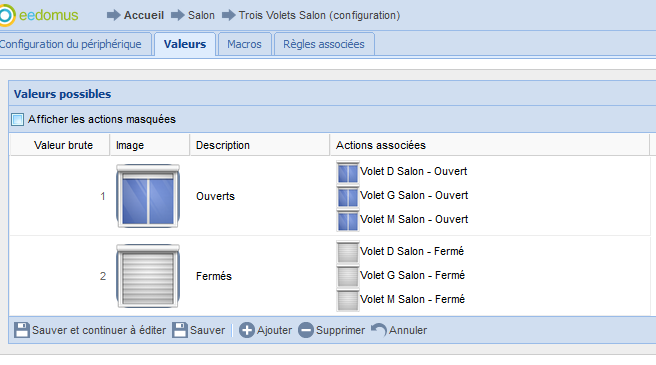Click raw value 2 cell
656x365 pixels.
tap(59, 276)
